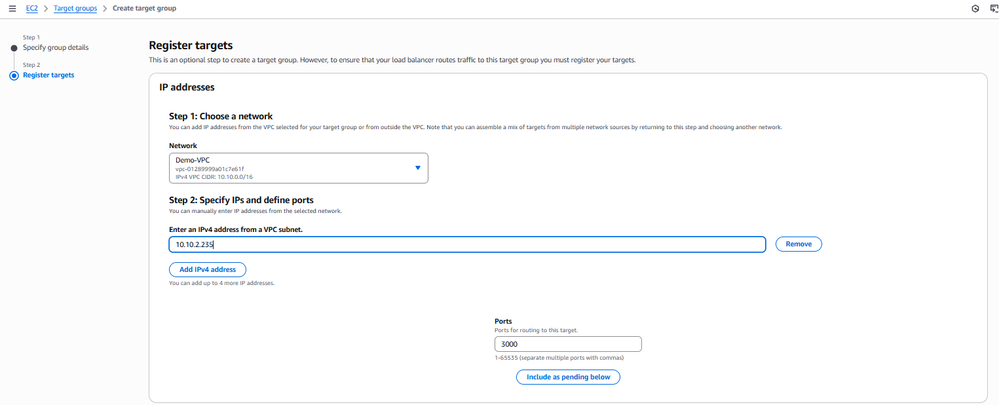The image size is (999, 405).
Task: Remove the entered IPv4 address
Action: (798, 244)
